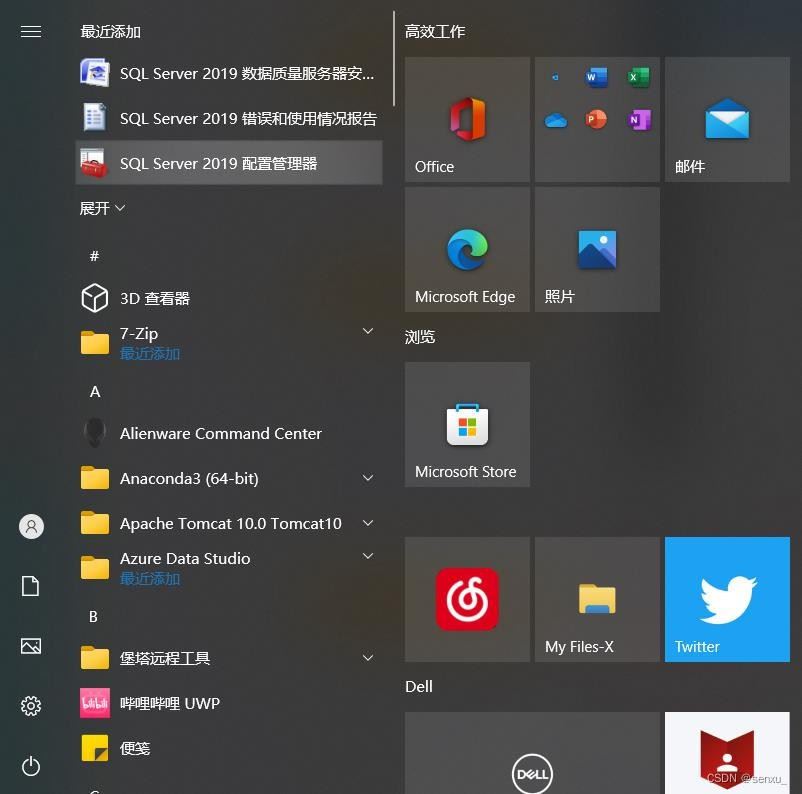
Task: Expand the 堡塔远程工具 folder chevron
Action: [x=368, y=657]
